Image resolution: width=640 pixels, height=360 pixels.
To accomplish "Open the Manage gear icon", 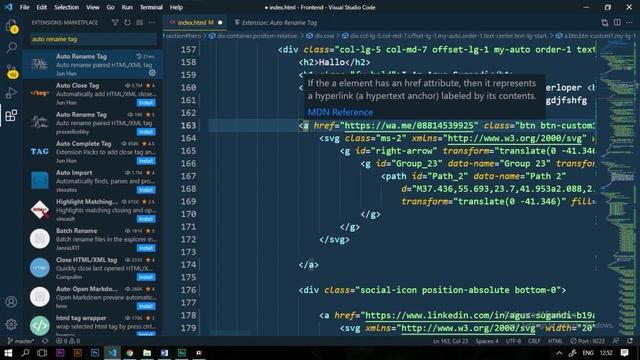I will (x=11, y=324).
